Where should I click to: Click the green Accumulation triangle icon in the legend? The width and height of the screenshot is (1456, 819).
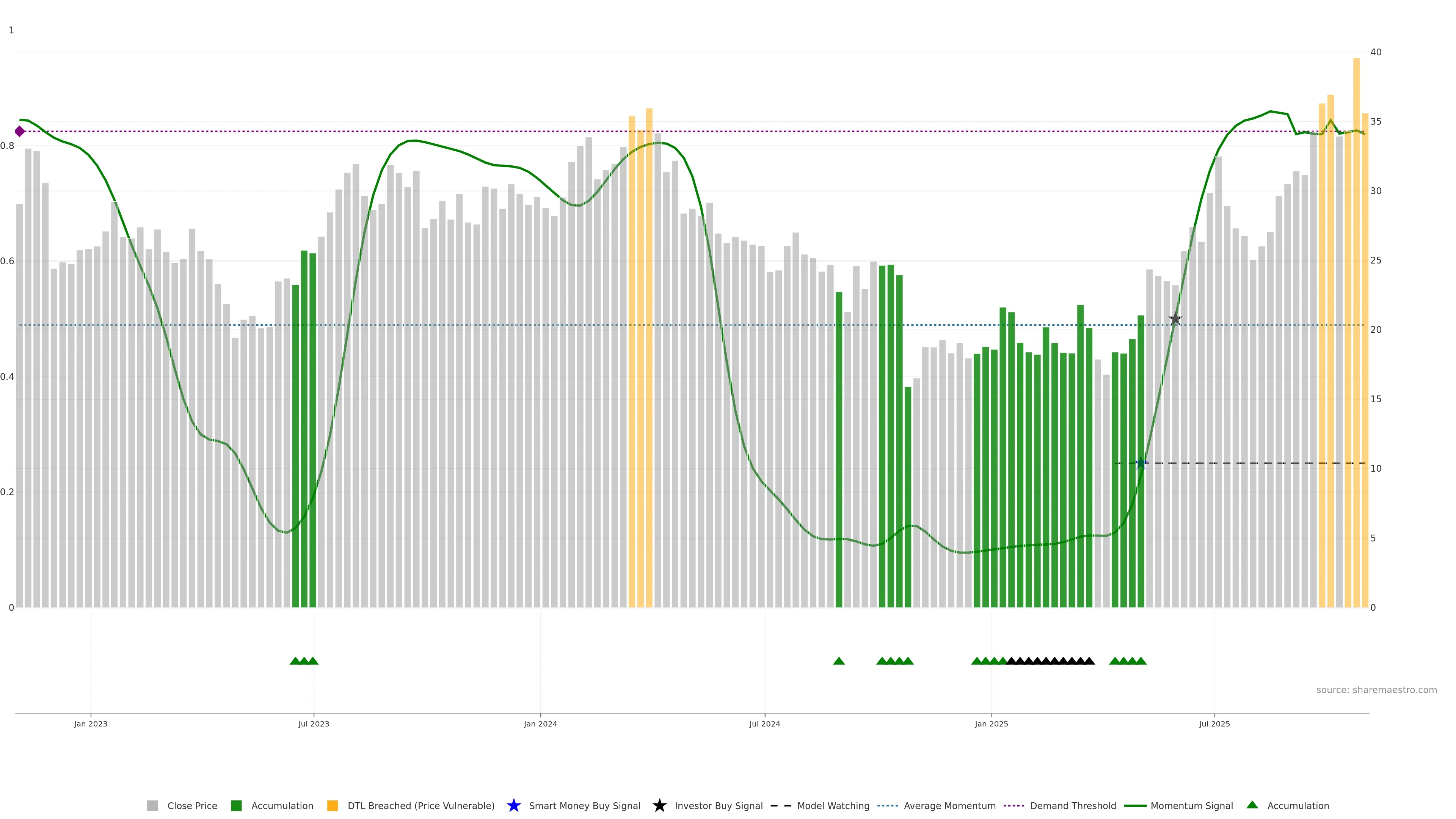pos(1252,805)
